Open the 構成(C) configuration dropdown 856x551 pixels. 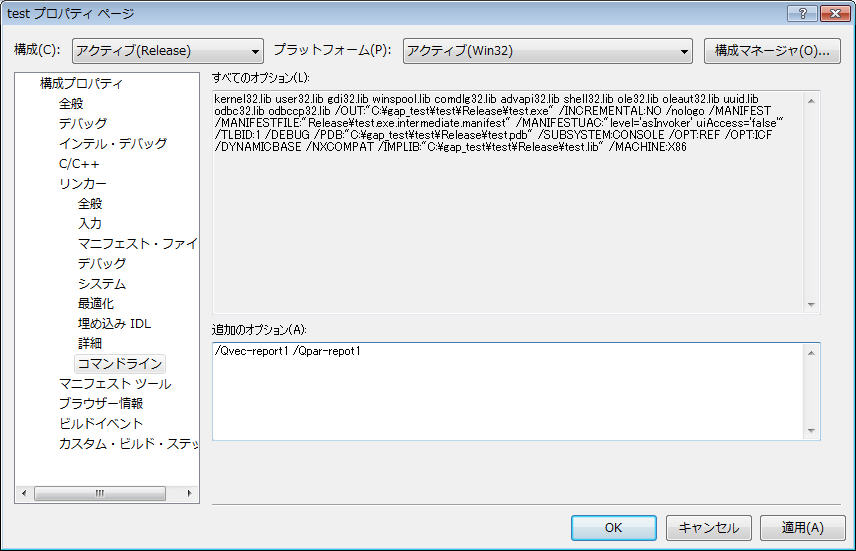[x=168, y=51]
